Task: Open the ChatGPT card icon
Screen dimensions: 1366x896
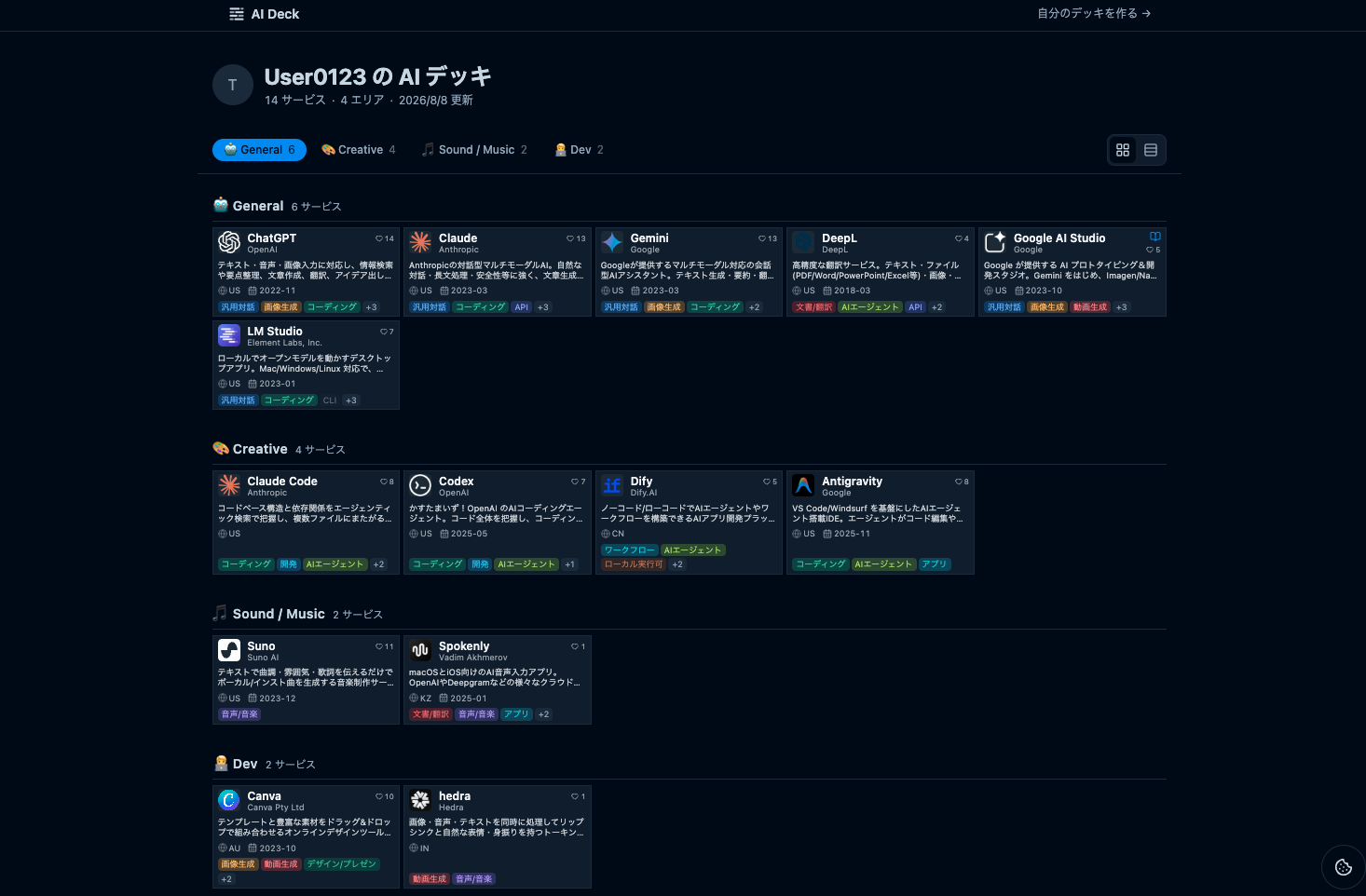Action: [x=229, y=242]
